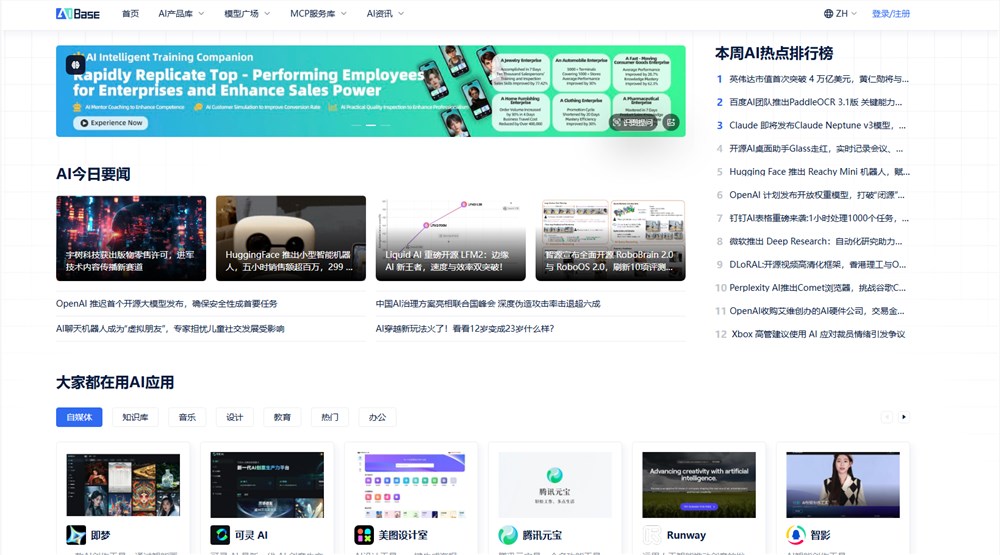
Task: Open ranking item 5 Hugging Face Reachy Mini
Action: pos(812,172)
